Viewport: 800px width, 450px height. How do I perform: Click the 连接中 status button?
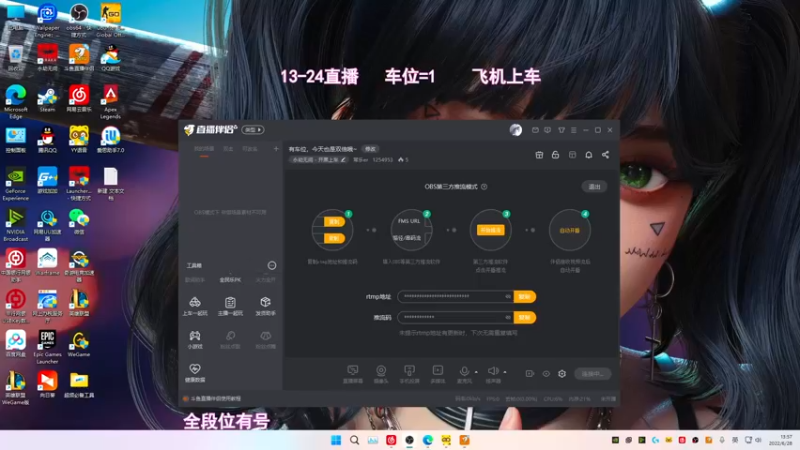pos(592,374)
